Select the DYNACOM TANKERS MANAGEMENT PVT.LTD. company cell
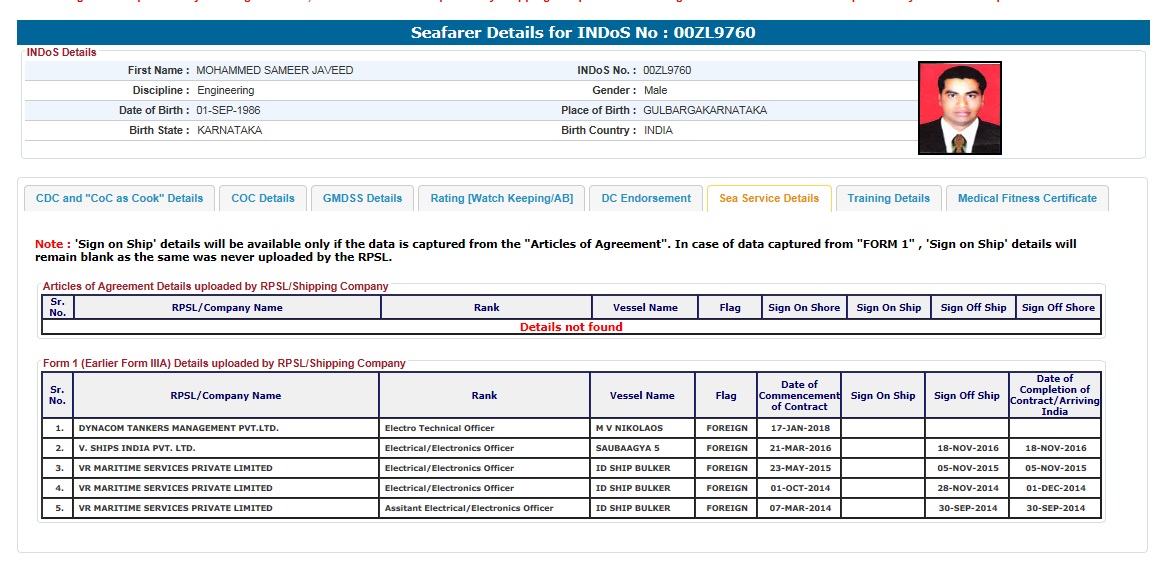Viewport: 1173px width, 575px height. (178, 428)
